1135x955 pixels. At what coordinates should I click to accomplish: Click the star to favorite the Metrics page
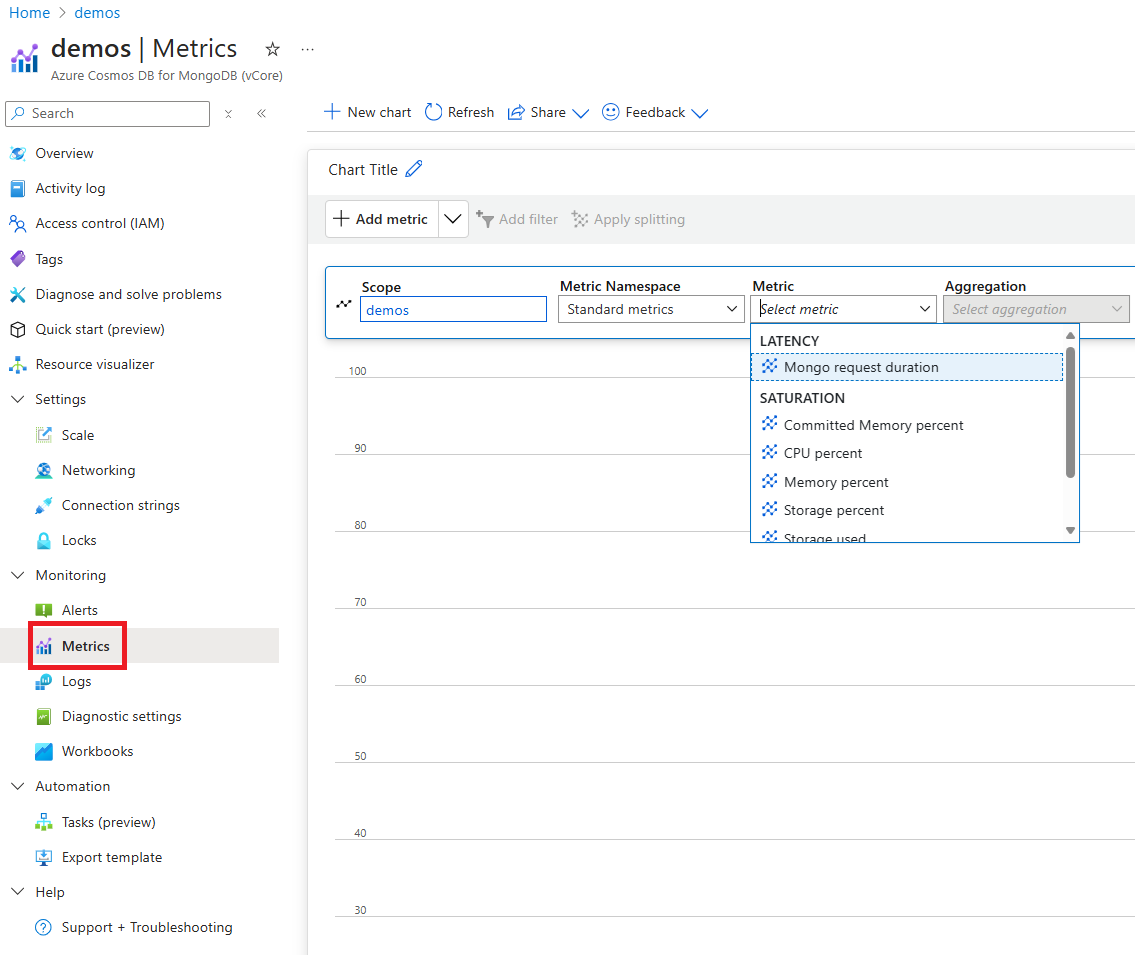[271, 48]
